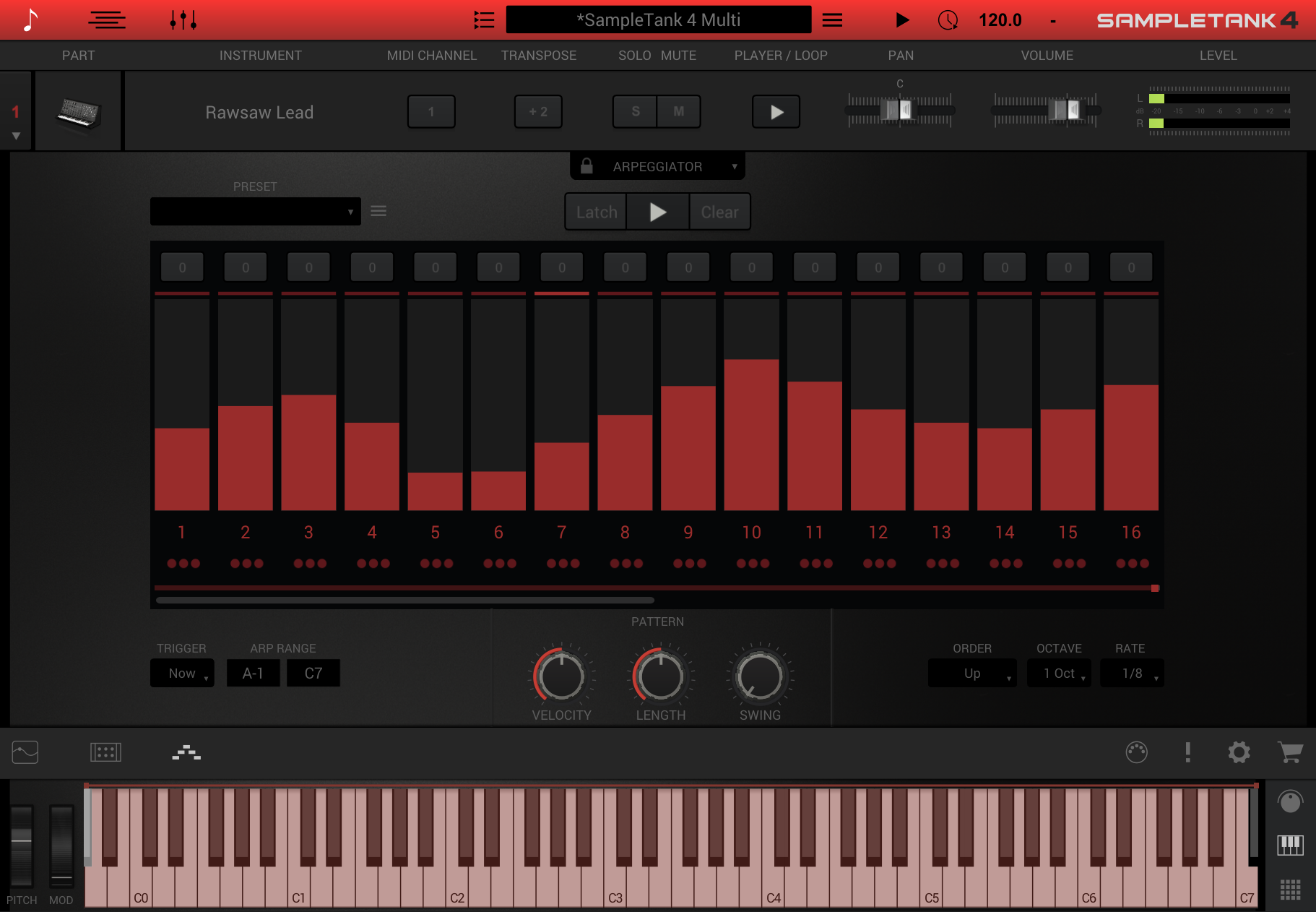Play the arpeggiator pattern

tap(658, 212)
